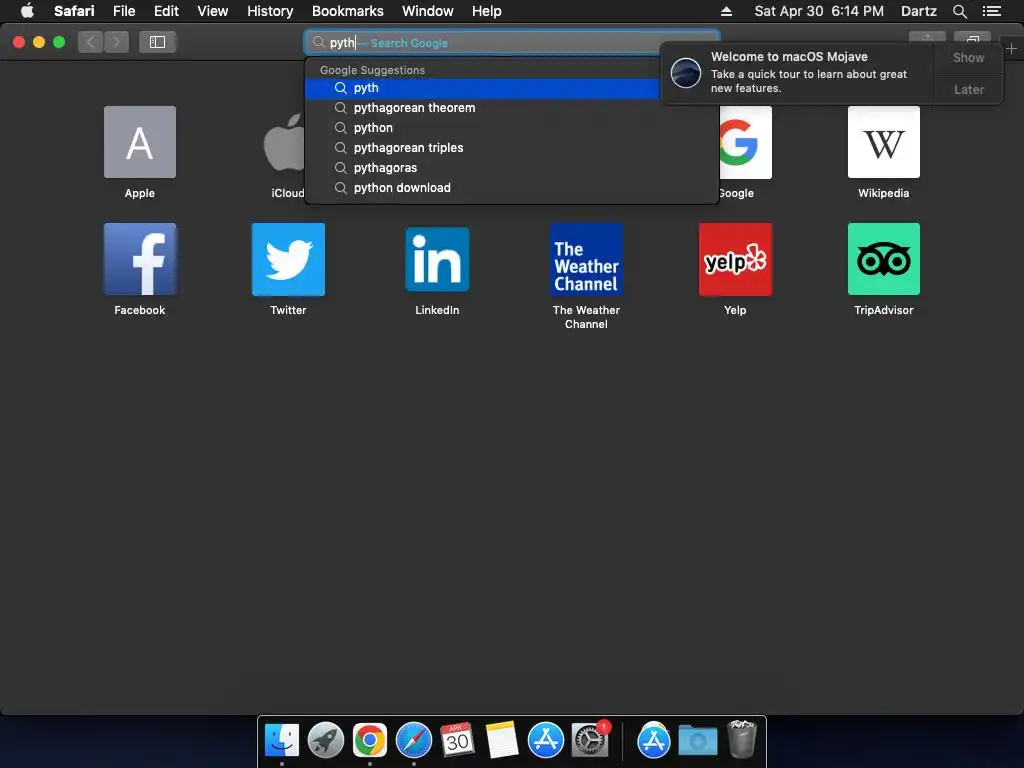This screenshot has height=768, width=1024.
Task: Open the Trash in the Dock
Action: [x=742, y=739]
